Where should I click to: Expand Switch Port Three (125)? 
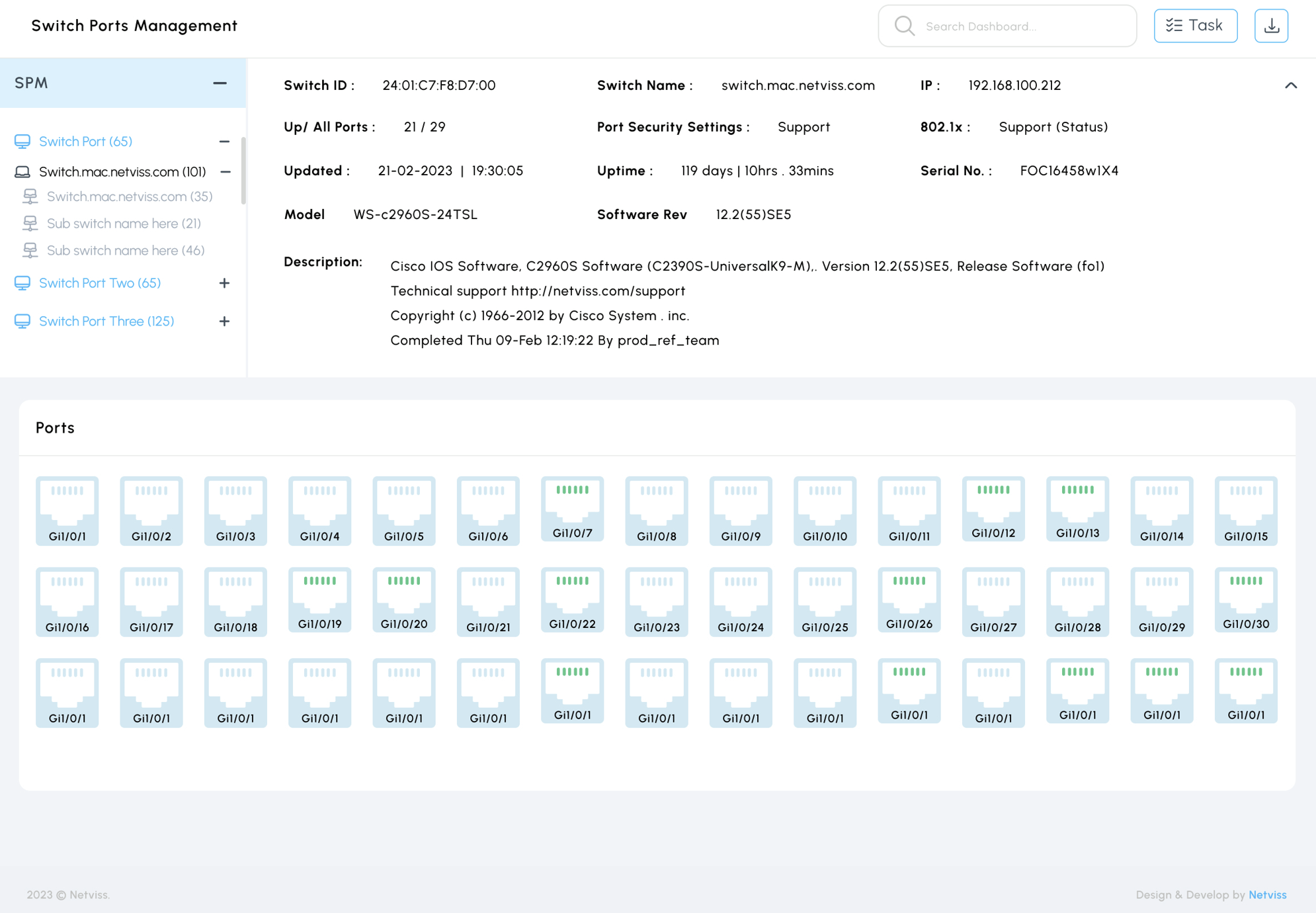click(224, 321)
